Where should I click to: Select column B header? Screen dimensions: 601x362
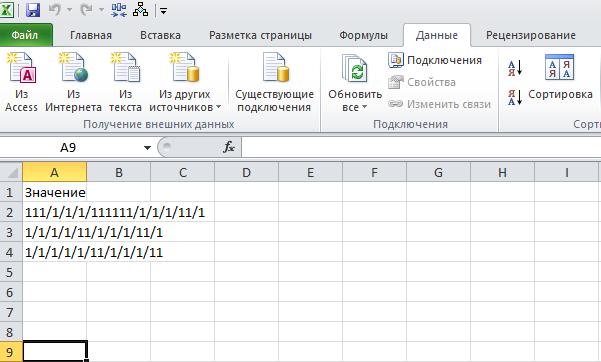tap(119, 172)
